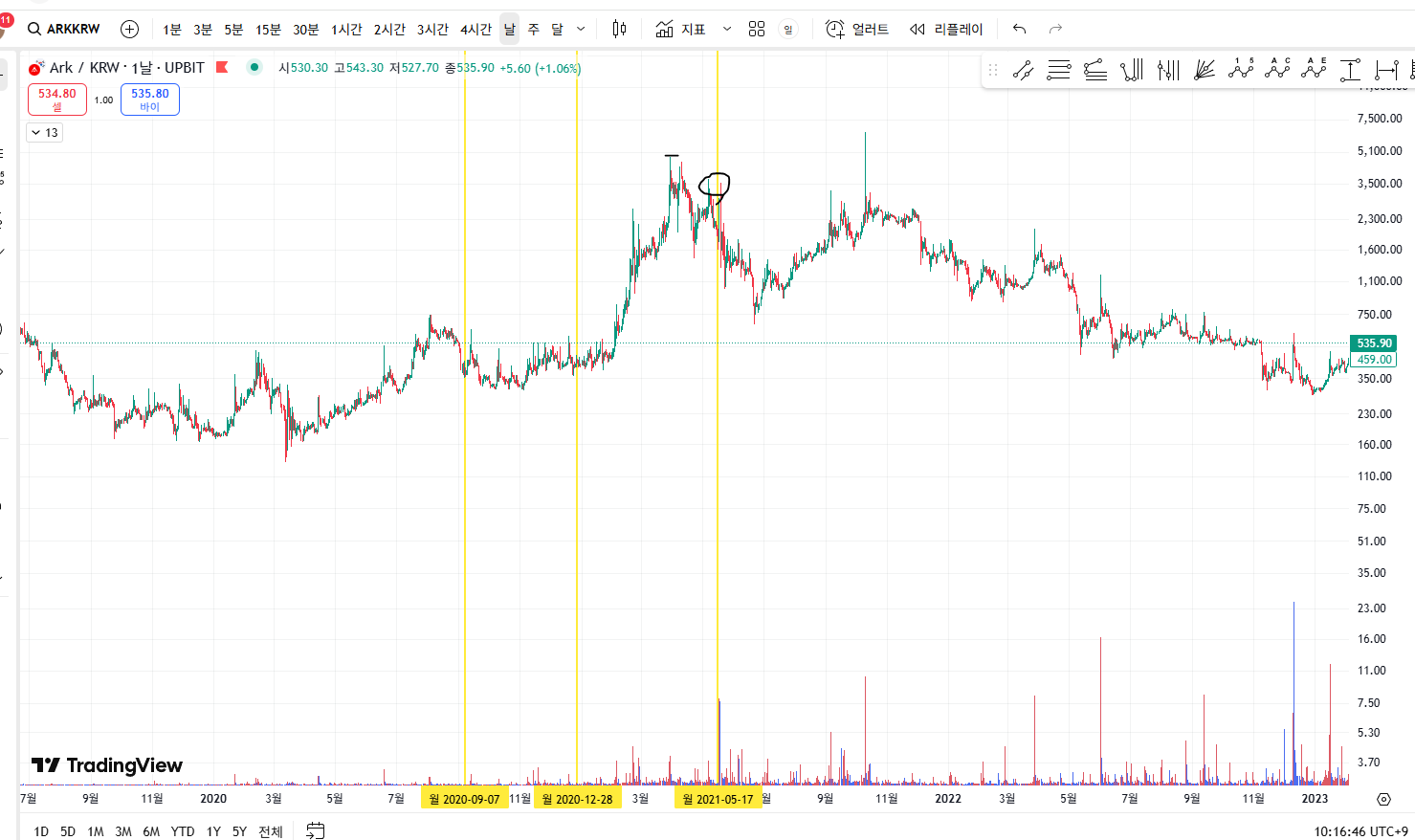Toggle the 날 daily interval
This screenshot has width=1415, height=840.
pos(509,30)
